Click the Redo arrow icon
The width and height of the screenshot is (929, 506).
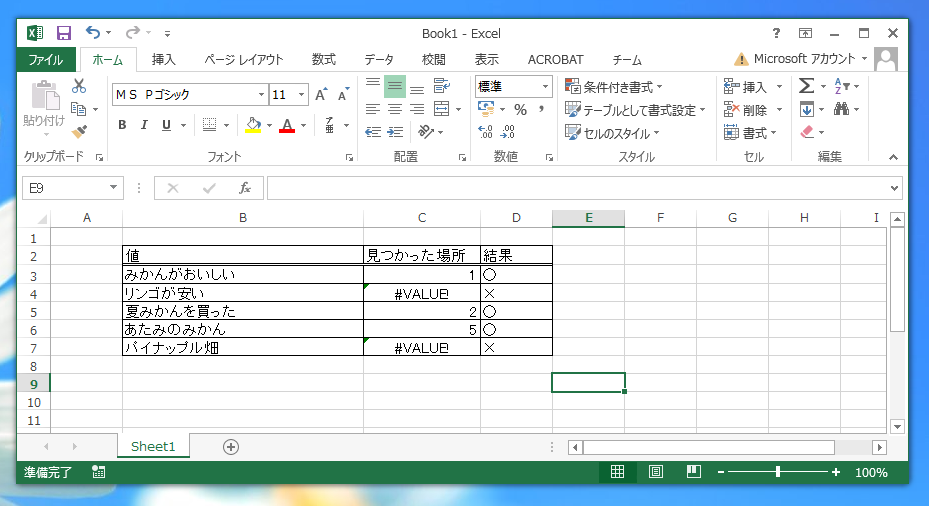(x=133, y=33)
